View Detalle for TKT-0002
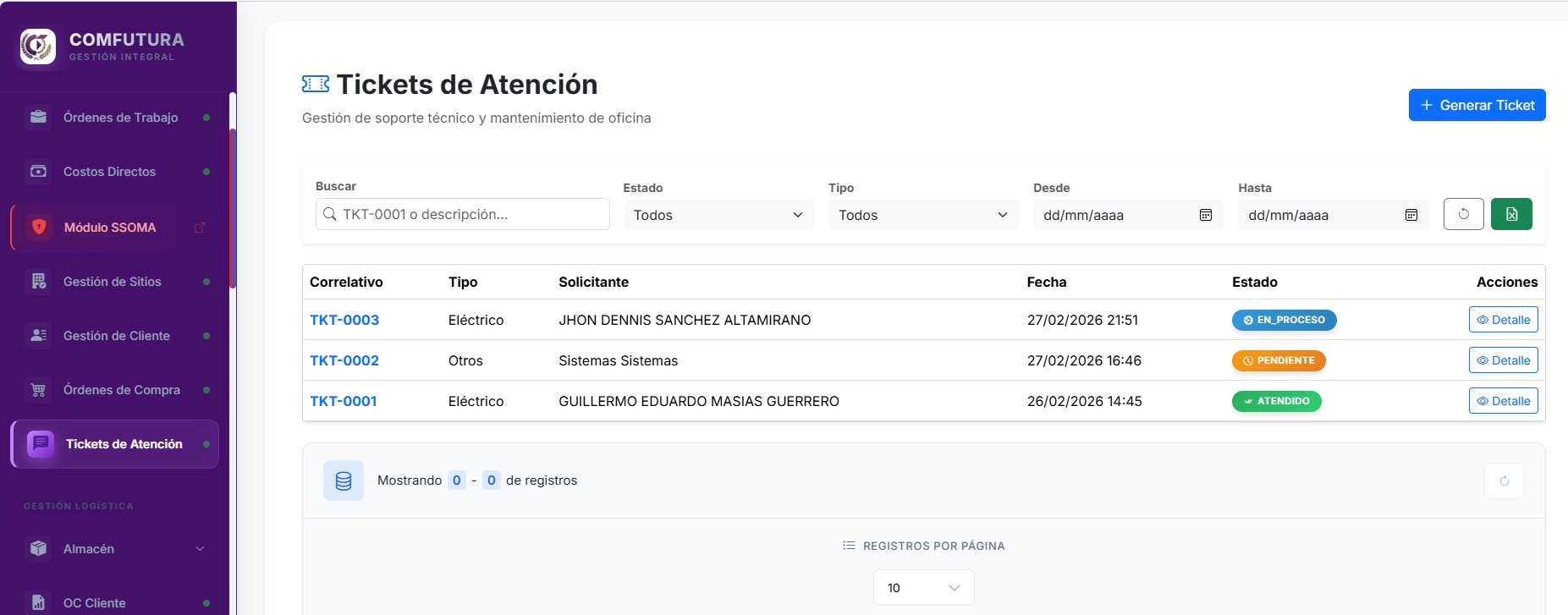 point(1504,360)
